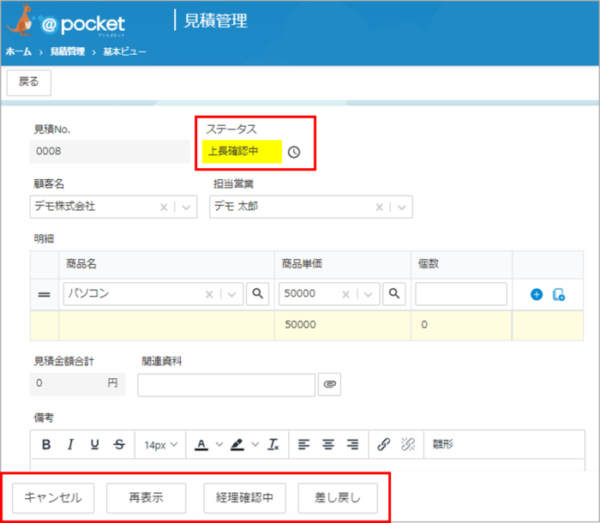Click the キャンセル button
This screenshot has width=600, height=523.
point(53,498)
